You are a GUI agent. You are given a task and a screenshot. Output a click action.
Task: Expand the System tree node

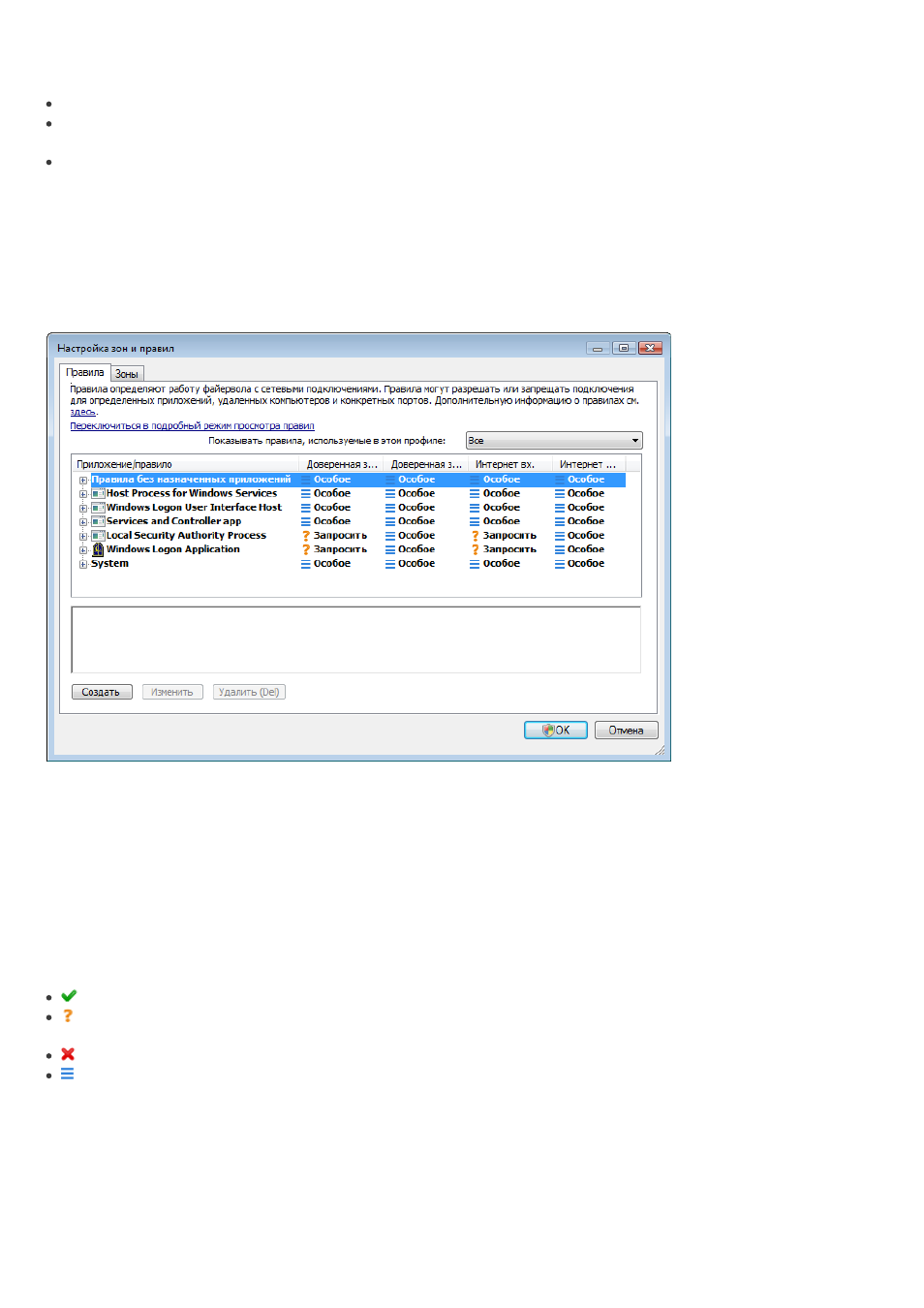[x=83, y=565]
